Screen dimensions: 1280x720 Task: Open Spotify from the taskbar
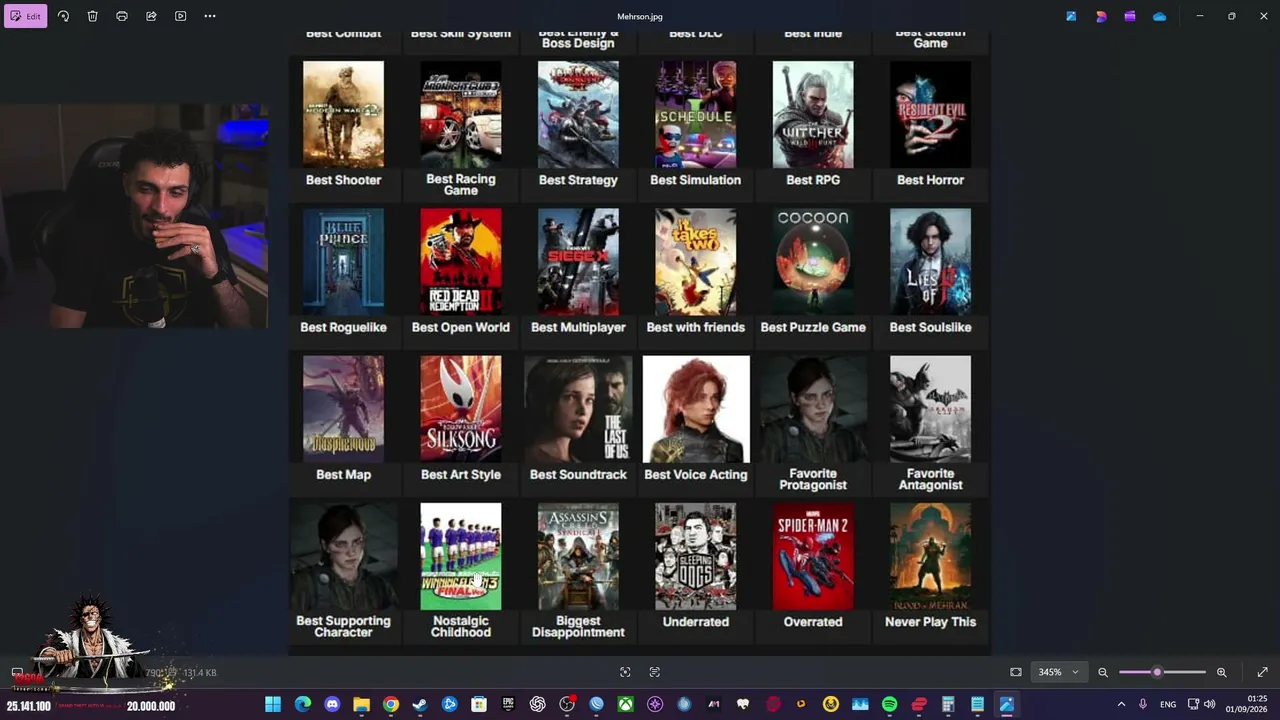pyautogui.click(x=889, y=705)
